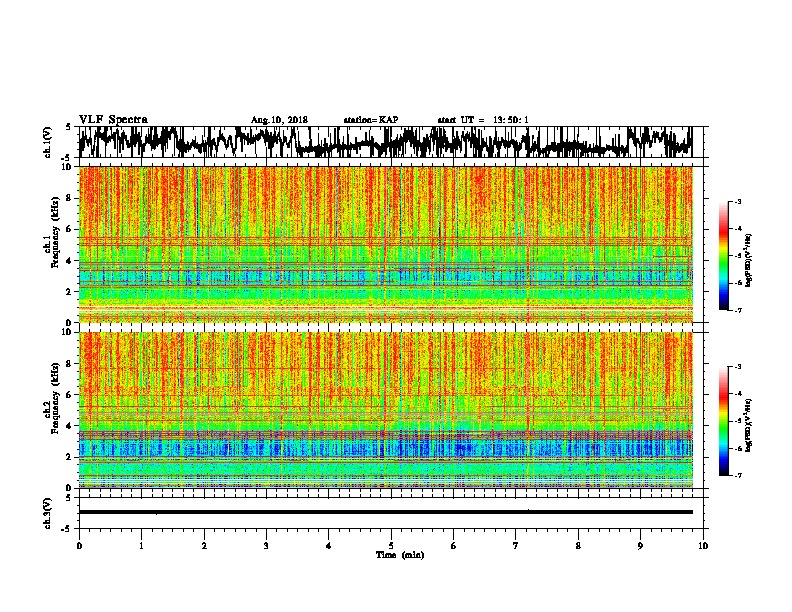Click the time-axis tick label "4"
The width and height of the screenshot is (792, 612).
point(329,546)
